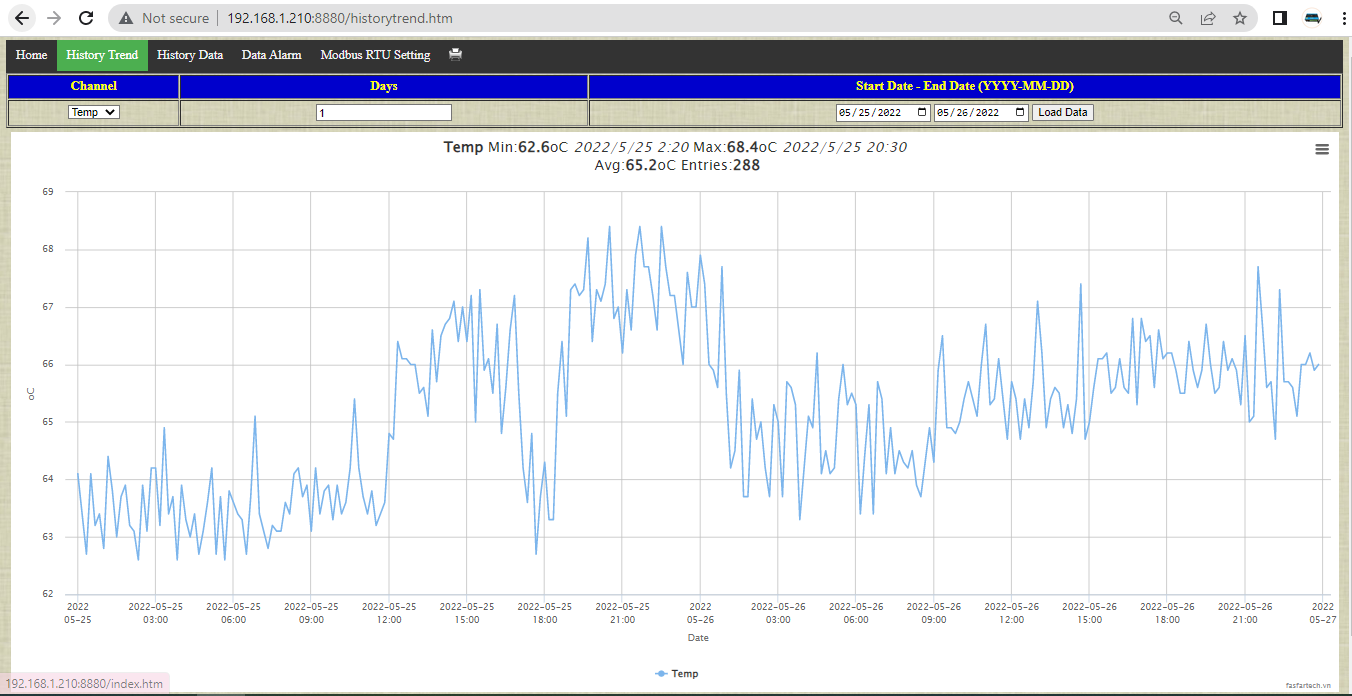The image size is (1352, 696).
Task: Switch to the Data Alarm page
Action: [x=271, y=55]
